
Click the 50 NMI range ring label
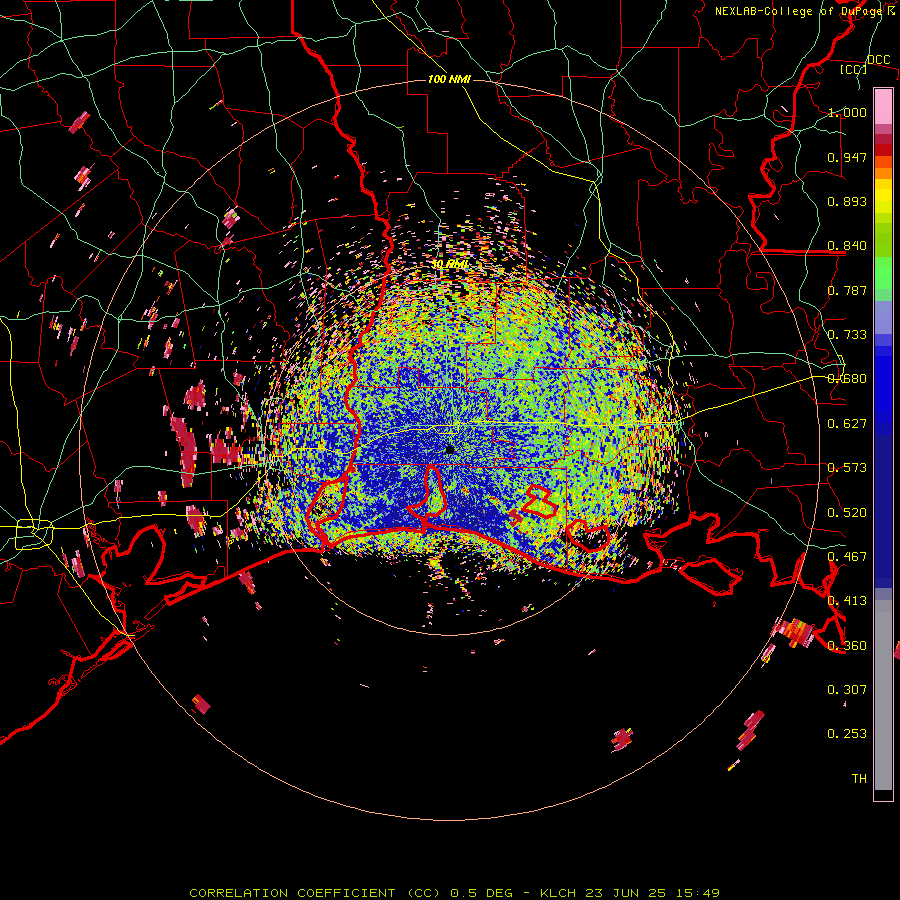[x=449, y=264]
